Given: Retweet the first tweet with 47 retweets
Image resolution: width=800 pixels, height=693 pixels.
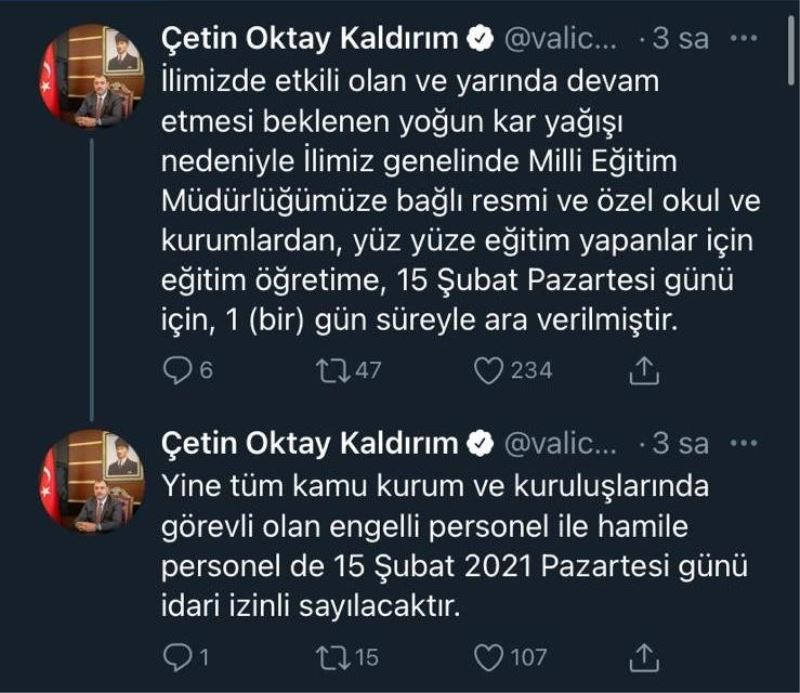Looking at the screenshot, I should pyautogui.click(x=326, y=371).
